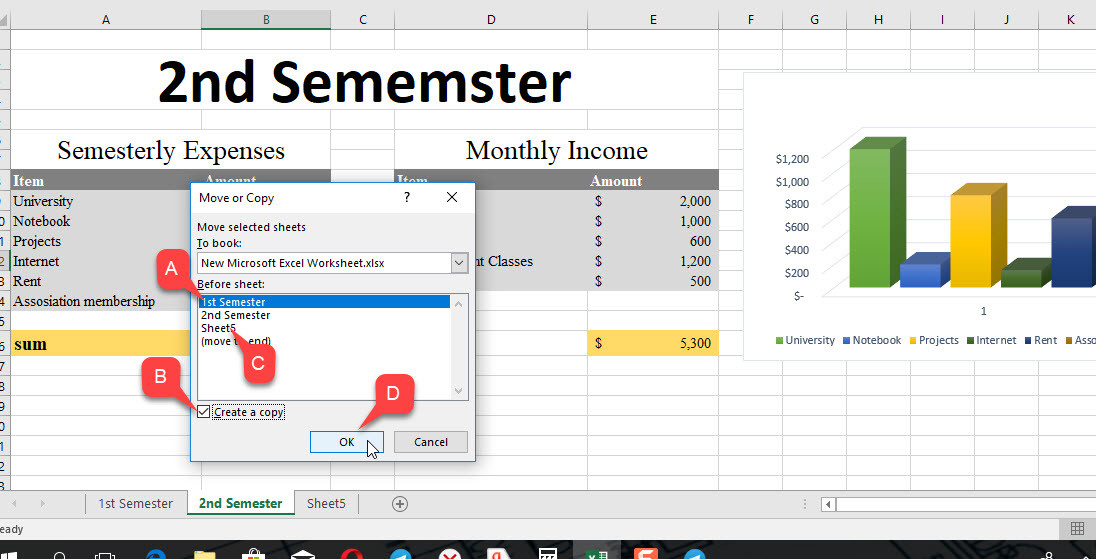The height and width of the screenshot is (559, 1096).
Task: Click the Projects legend entry
Action: [933, 340]
